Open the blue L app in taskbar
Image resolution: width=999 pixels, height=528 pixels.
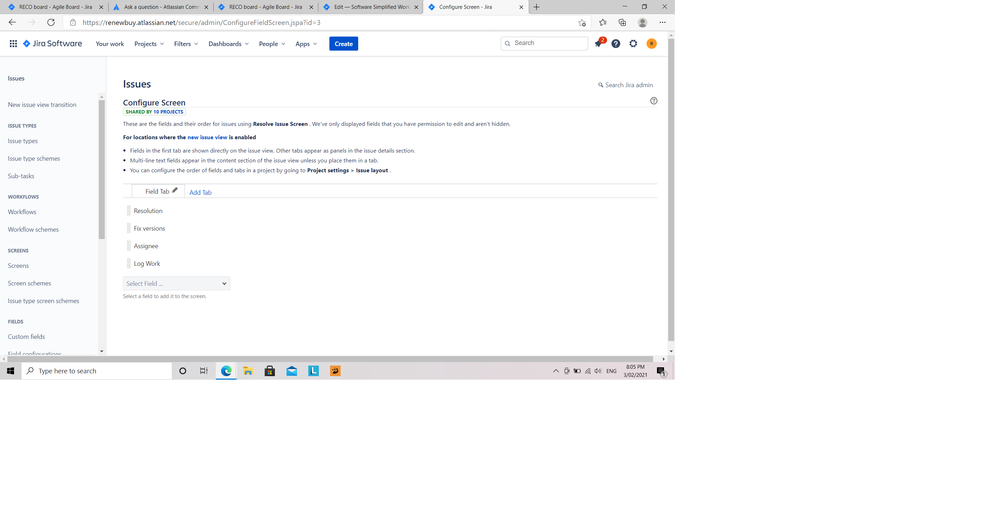[x=313, y=371]
